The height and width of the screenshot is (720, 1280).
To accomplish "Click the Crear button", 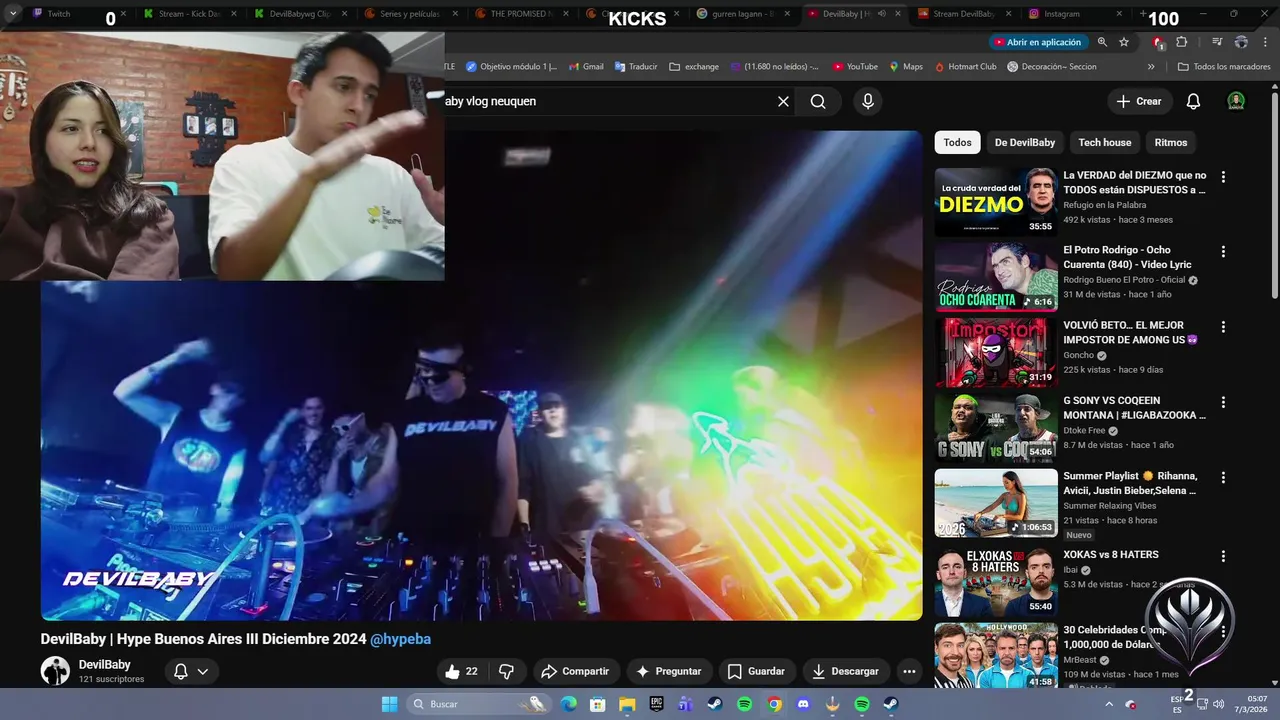I will point(1139,101).
